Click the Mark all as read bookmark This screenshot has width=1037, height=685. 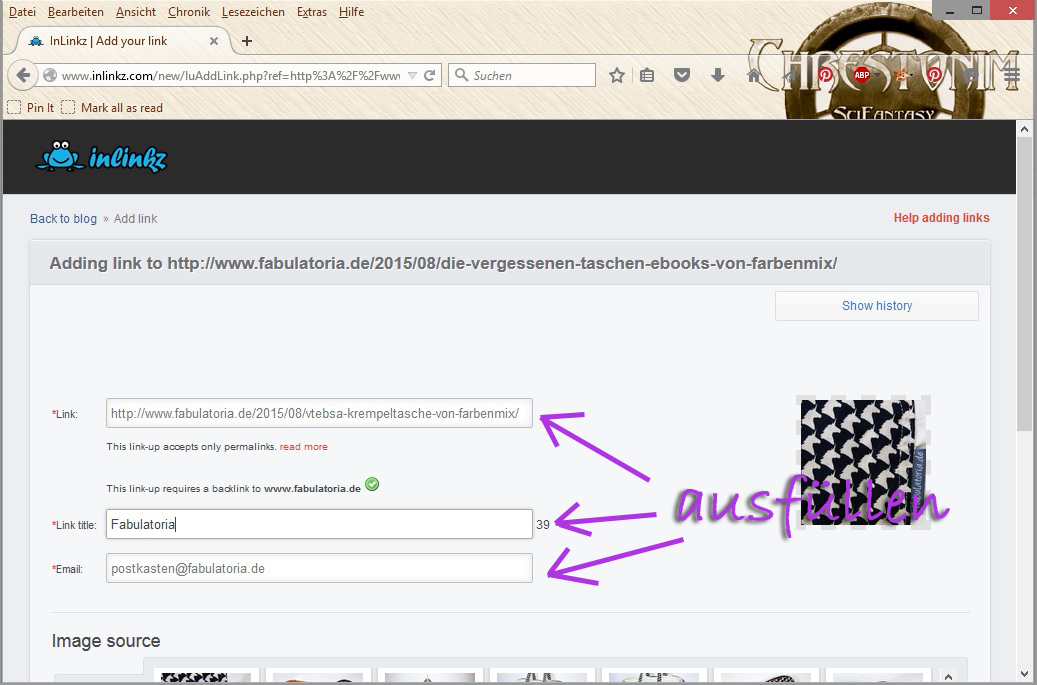point(112,107)
